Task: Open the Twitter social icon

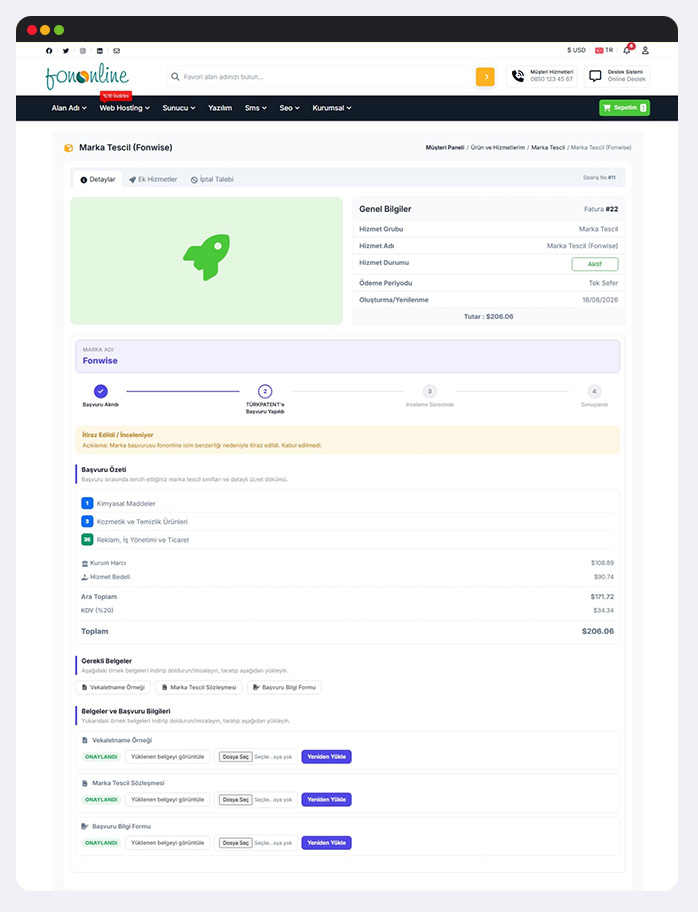Action: 66,51
